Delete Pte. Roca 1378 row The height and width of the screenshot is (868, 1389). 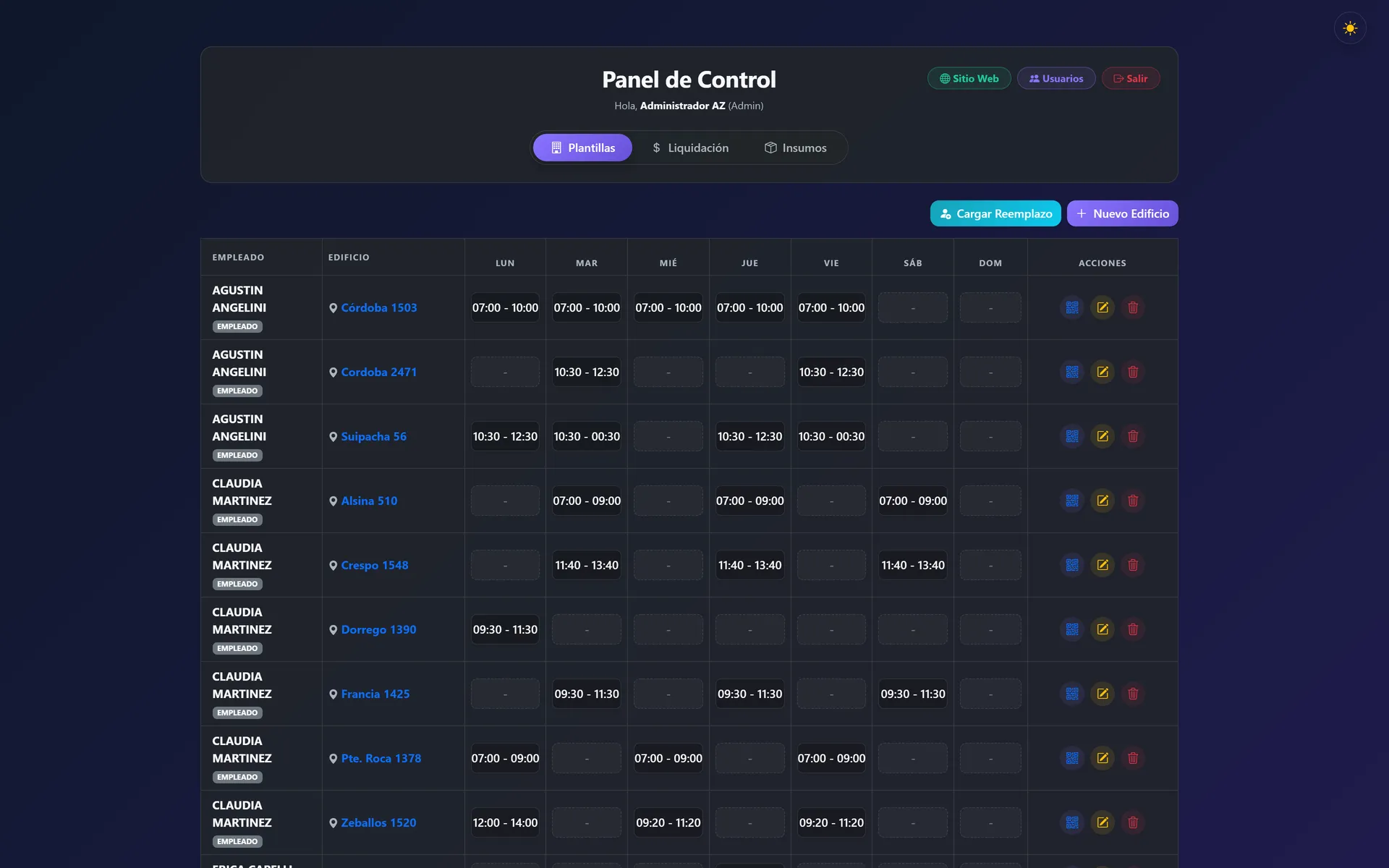tap(1133, 758)
